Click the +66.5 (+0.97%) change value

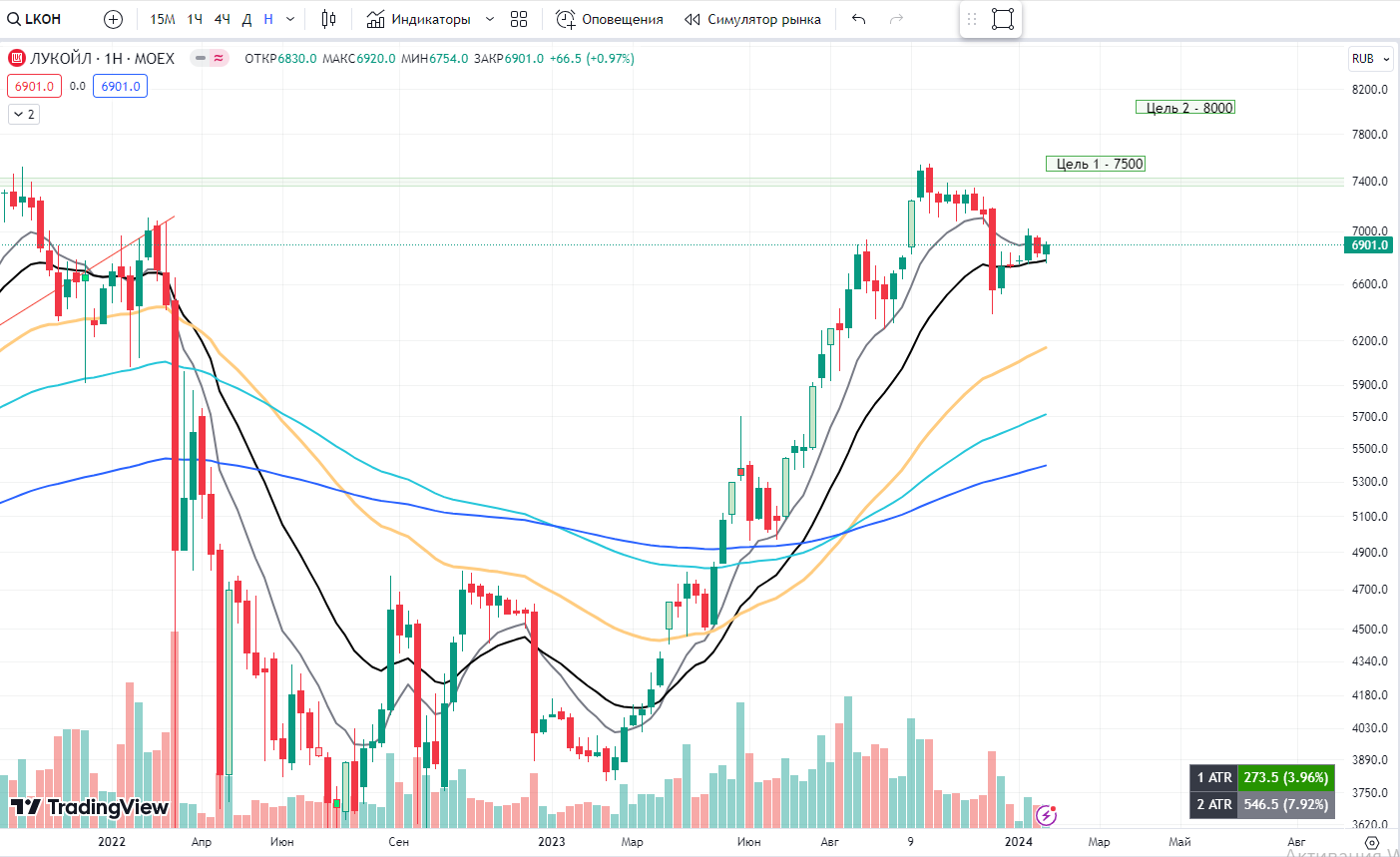pos(592,59)
